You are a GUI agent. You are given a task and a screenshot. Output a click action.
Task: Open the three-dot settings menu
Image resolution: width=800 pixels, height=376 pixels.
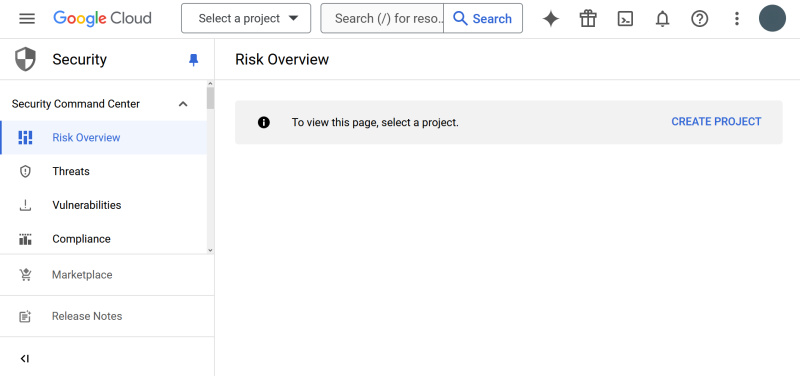tap(736, 19)
